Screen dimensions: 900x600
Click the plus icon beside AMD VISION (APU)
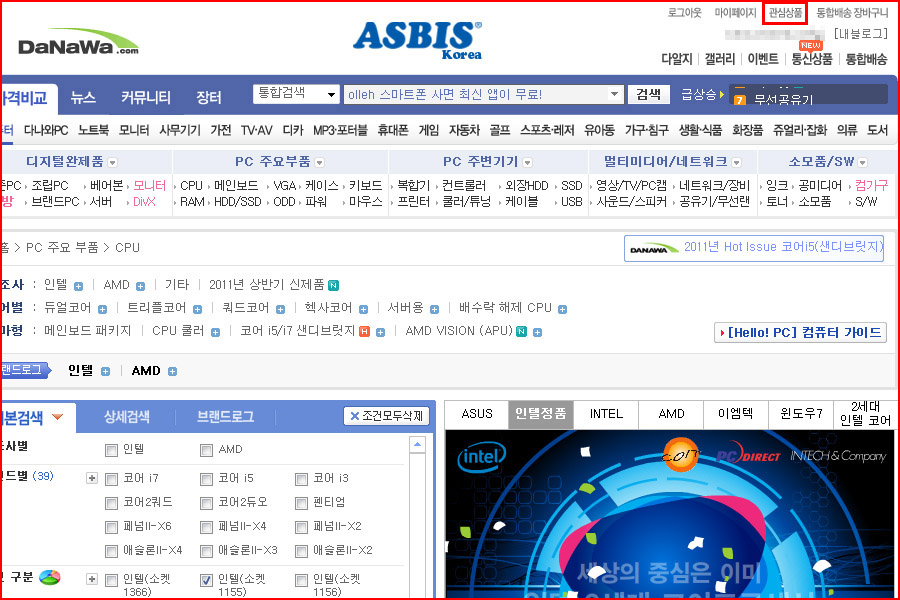pyautogui.click(x=537, y=332)
